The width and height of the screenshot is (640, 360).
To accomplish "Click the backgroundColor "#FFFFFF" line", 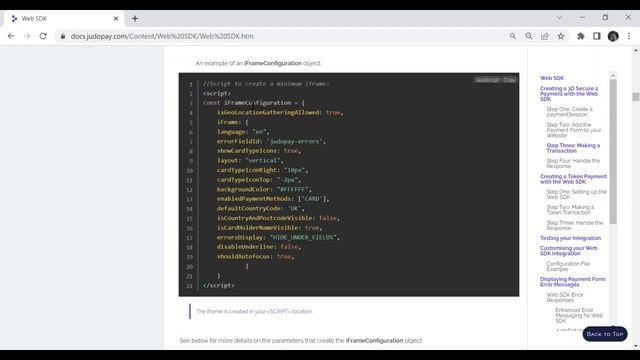I will point(264,189).
